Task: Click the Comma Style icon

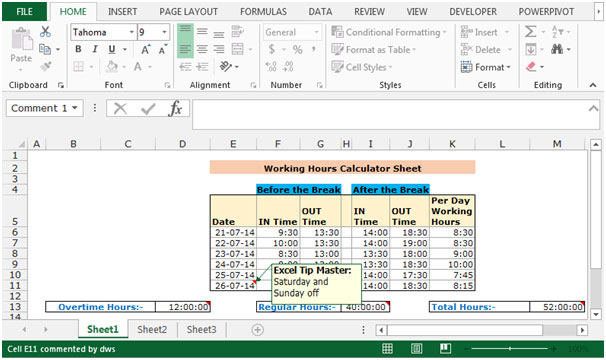Action: point(314,49)
